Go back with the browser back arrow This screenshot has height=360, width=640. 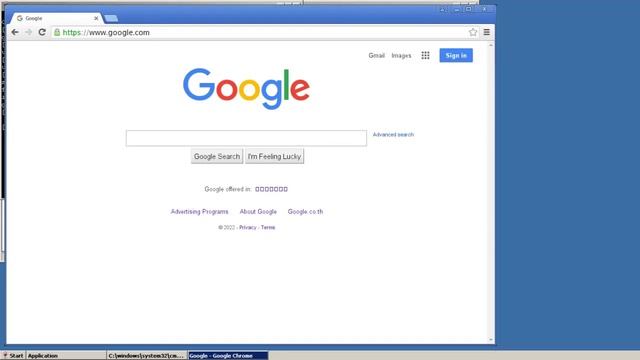[15, 32]
